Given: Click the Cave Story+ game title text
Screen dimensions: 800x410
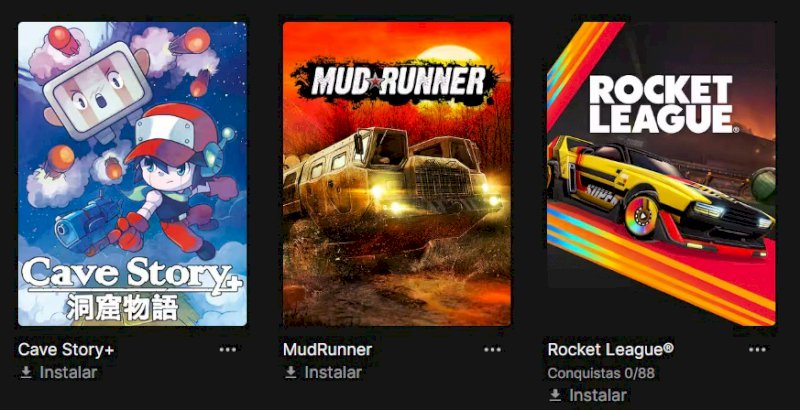Looking at the screenshot, I should [x=66, y=350].
